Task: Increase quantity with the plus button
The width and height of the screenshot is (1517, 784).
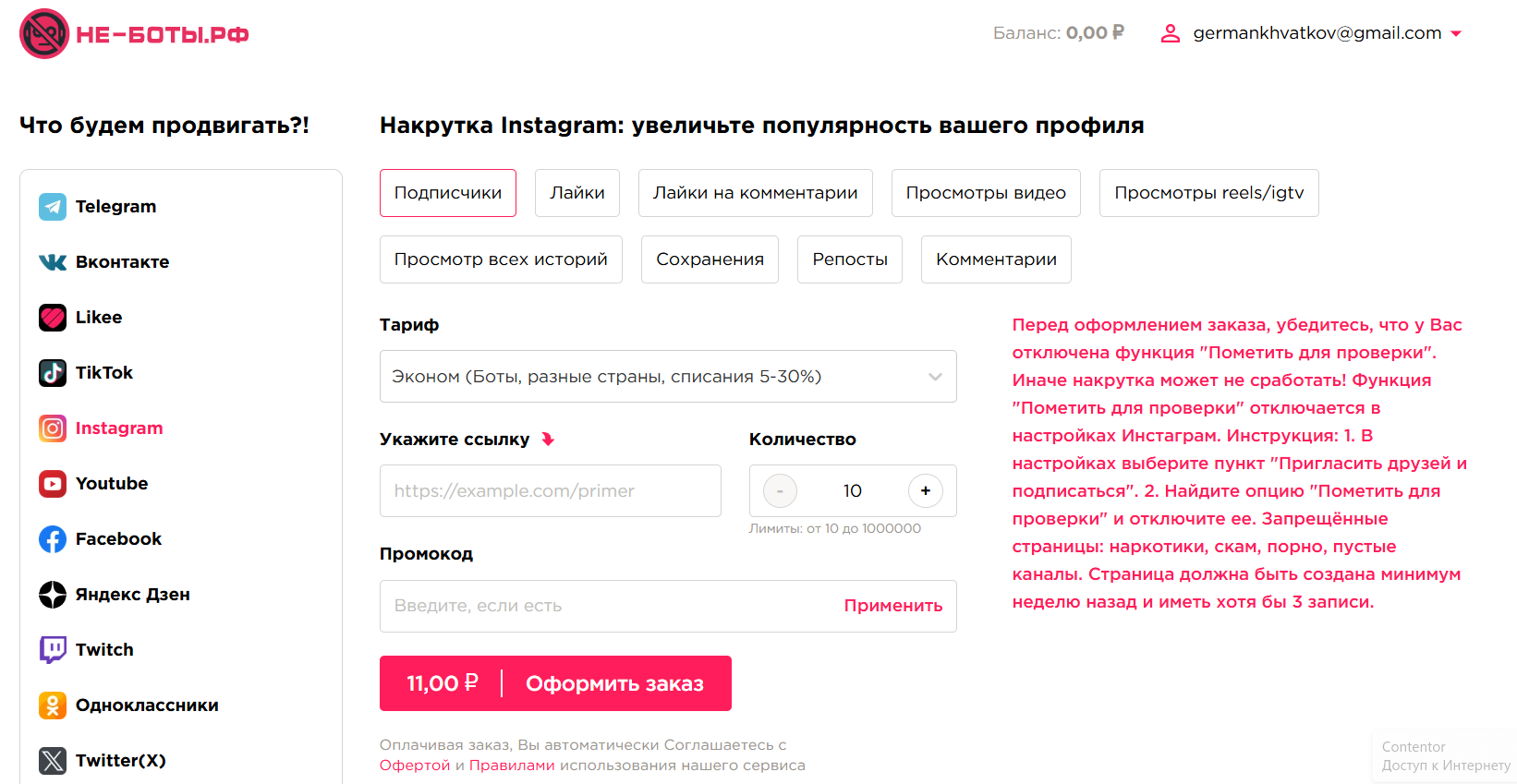Action: pos(926,491)
